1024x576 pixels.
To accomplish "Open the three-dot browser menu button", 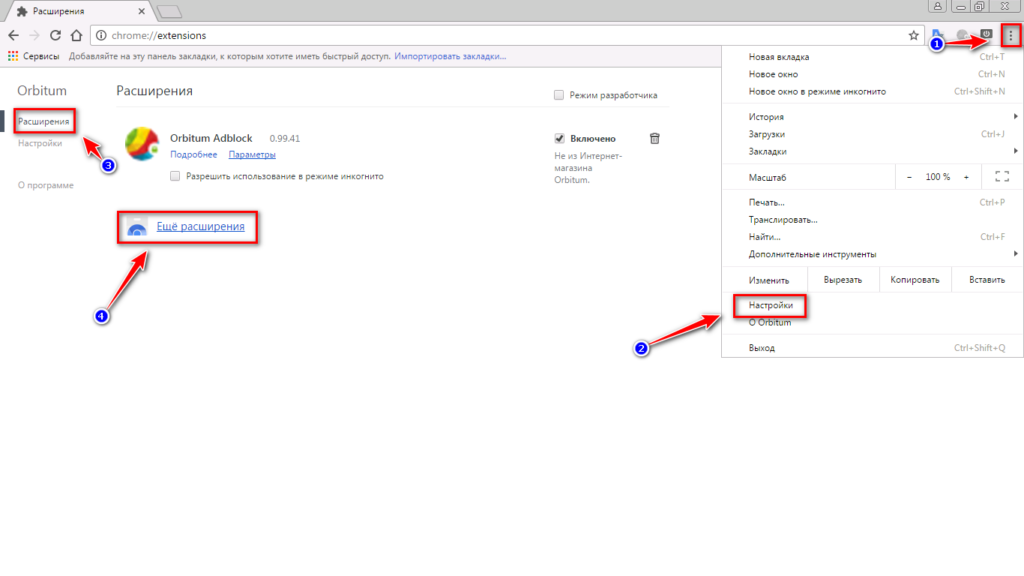I will (1010, 36).
